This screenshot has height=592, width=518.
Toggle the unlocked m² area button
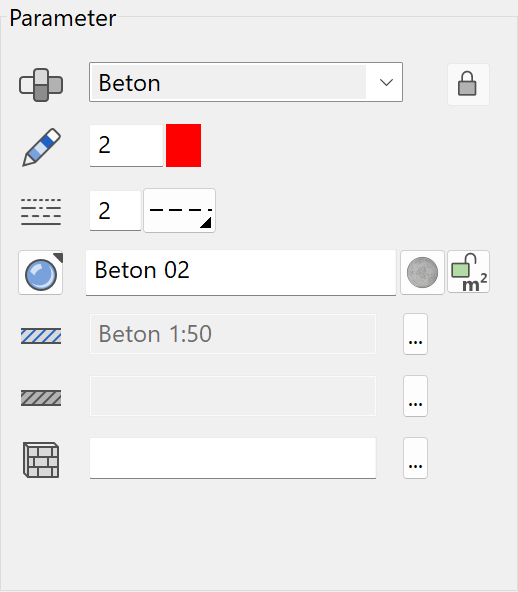click(468, 272)
